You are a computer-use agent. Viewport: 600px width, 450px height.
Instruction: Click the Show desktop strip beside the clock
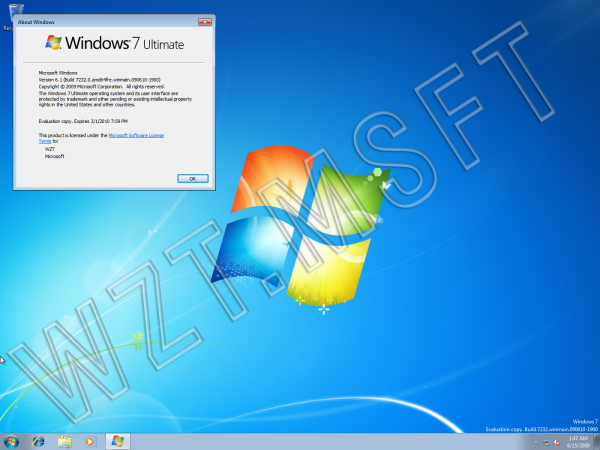(x=597, y=442)
